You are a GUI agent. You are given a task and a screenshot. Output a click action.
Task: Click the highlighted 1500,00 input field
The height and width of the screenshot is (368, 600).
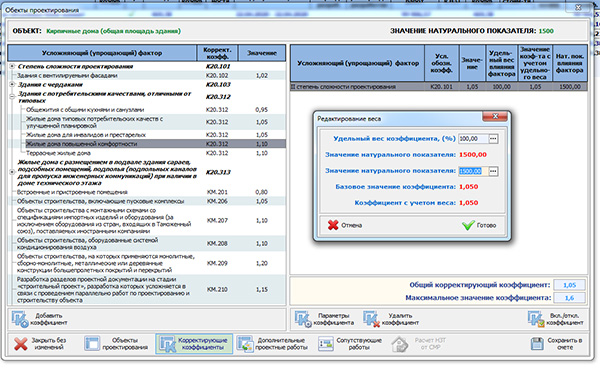pyautogui.click(x=474, y=171)
